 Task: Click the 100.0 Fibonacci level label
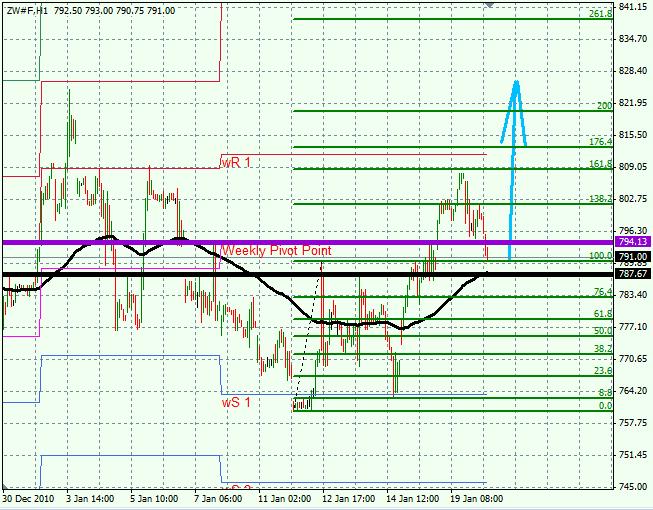click(x=601, y=256)
